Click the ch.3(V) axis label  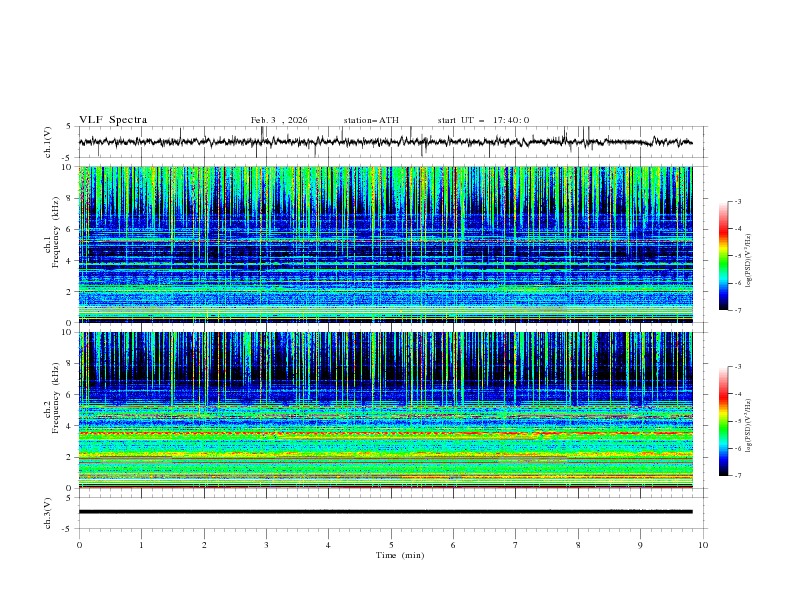click(x=48, y=512)
